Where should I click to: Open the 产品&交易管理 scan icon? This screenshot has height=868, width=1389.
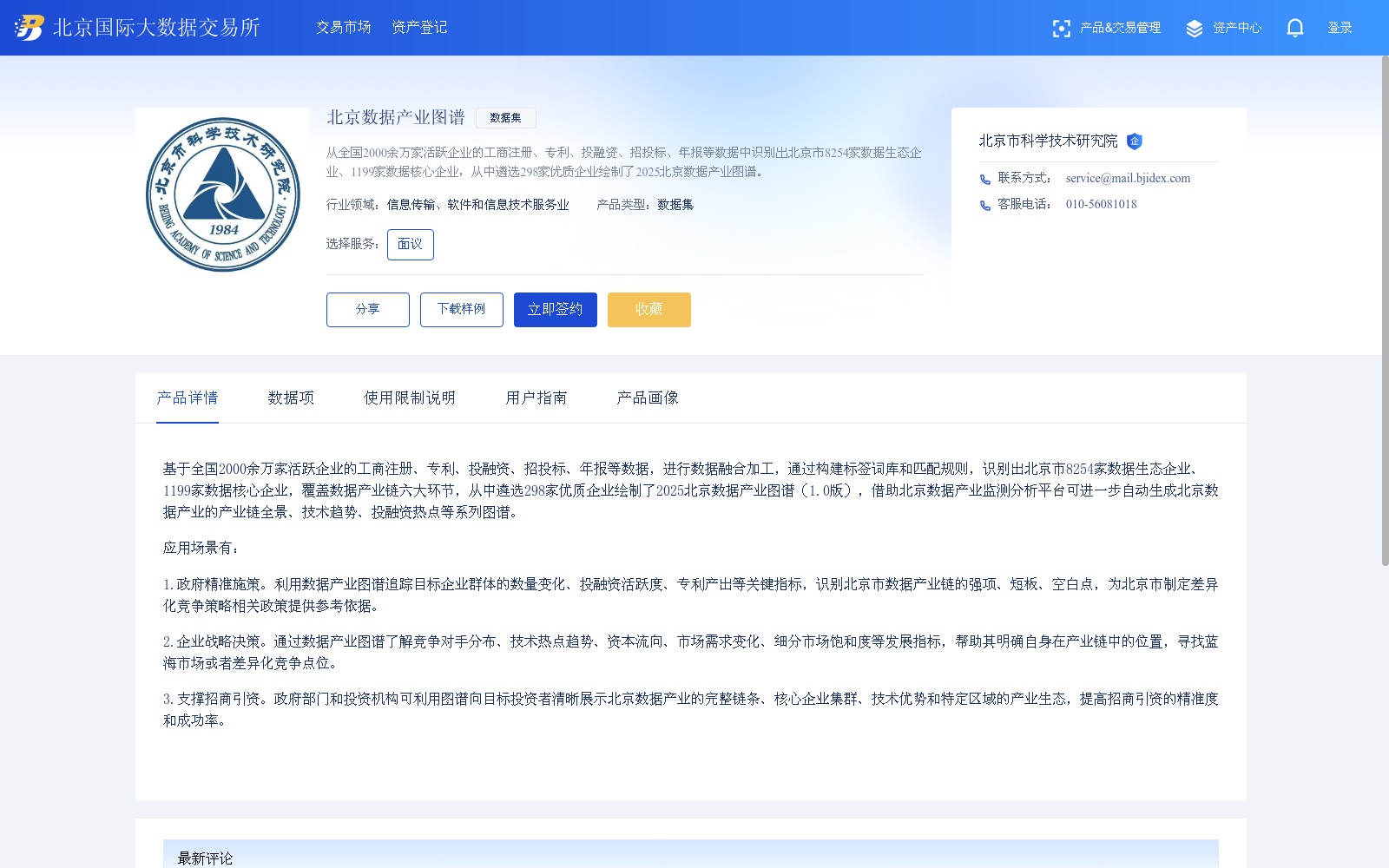click(x=1061, y=29)
